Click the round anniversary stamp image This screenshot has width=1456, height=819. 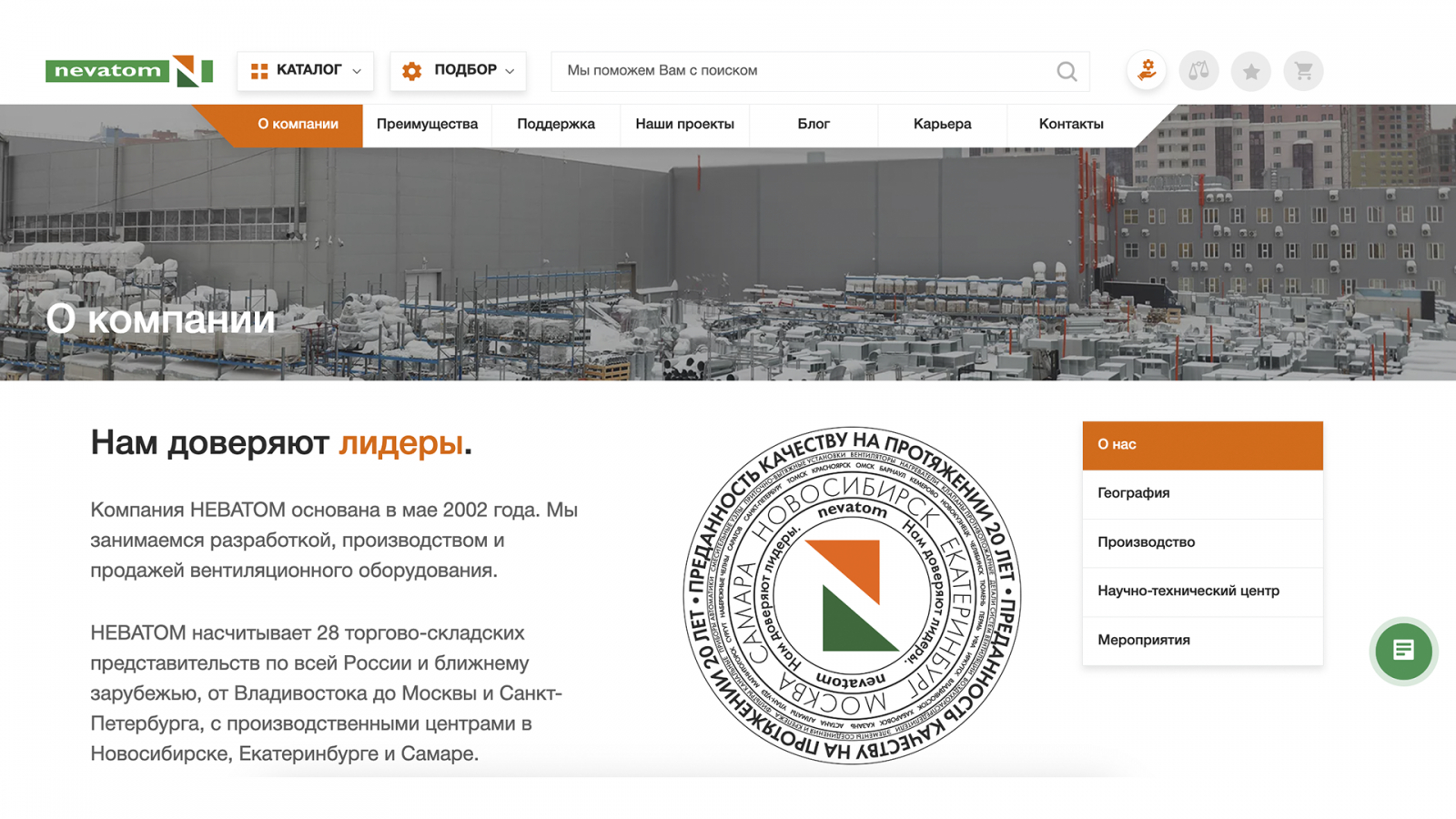pos(852,595)
